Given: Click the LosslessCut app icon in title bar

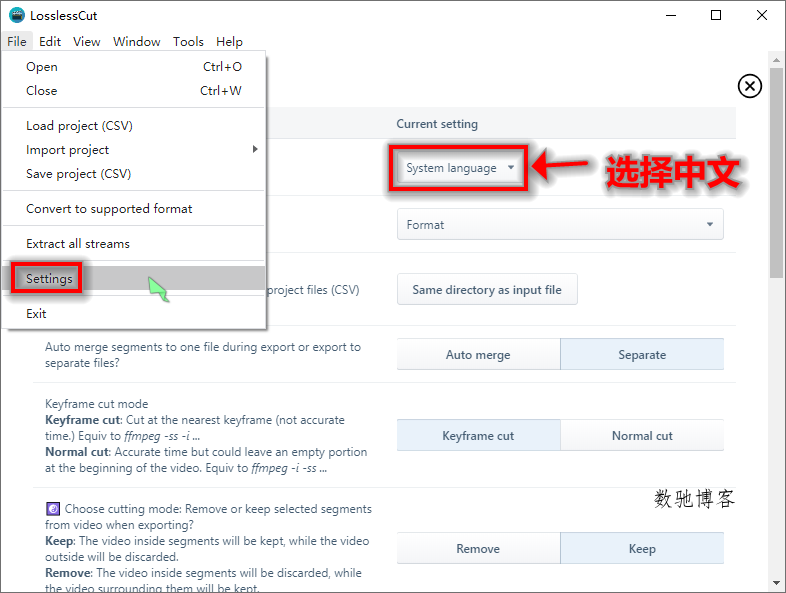Looking at the screenshot, I should (x=17, y=15).
